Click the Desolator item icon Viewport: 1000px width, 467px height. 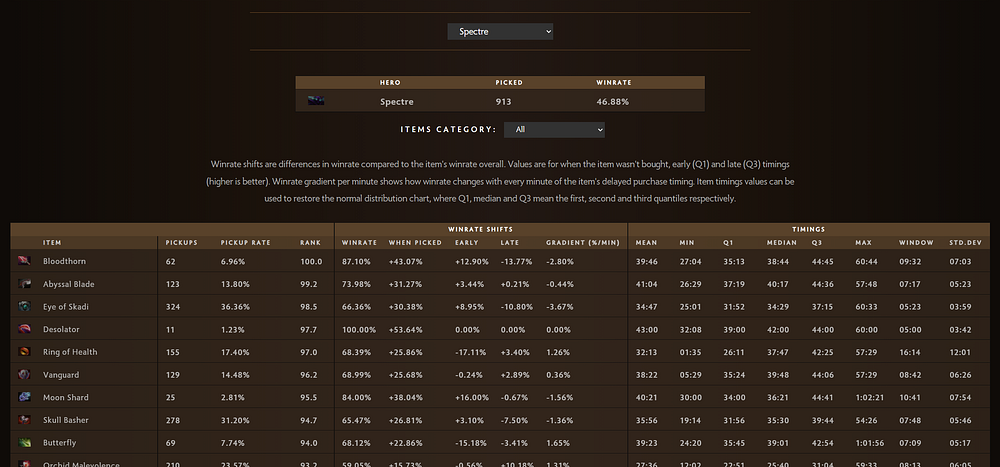[x=24, y=329]
